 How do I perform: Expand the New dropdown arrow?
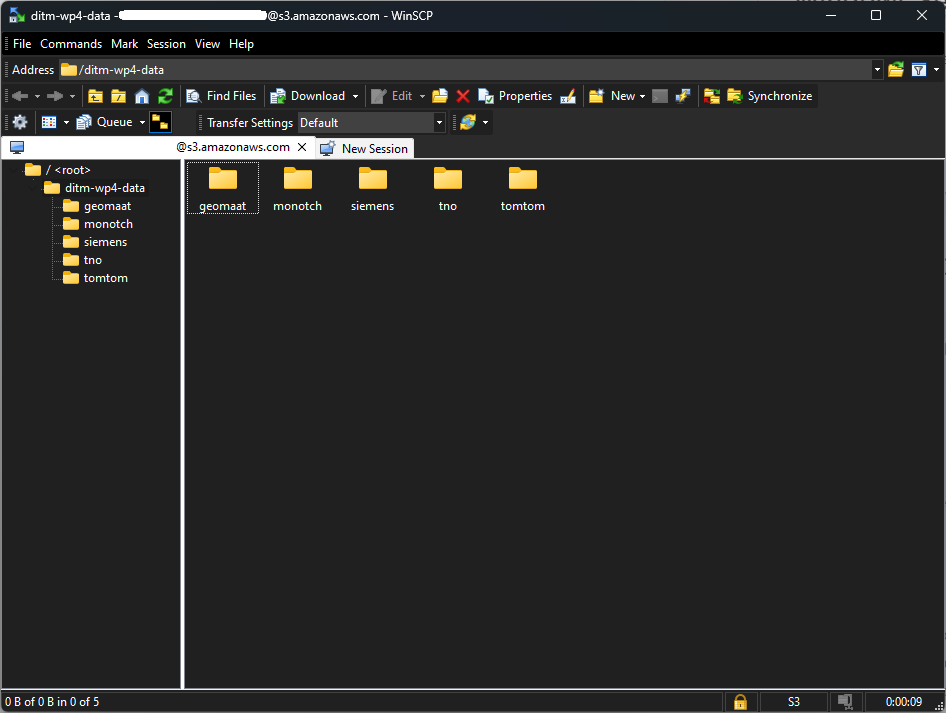pyautogui.click(x=643, y=97)
